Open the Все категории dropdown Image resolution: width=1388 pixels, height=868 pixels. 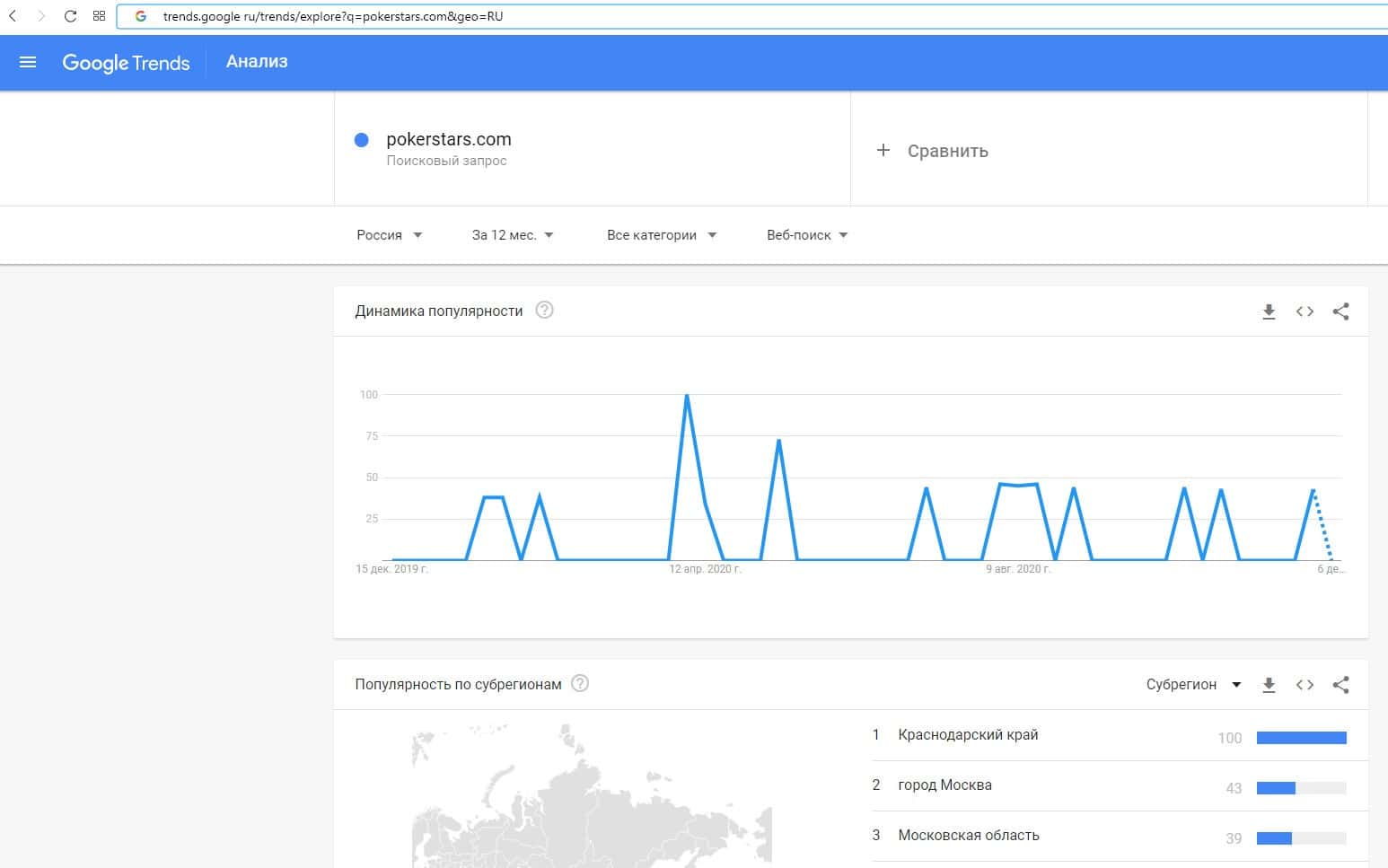[662, 235]
